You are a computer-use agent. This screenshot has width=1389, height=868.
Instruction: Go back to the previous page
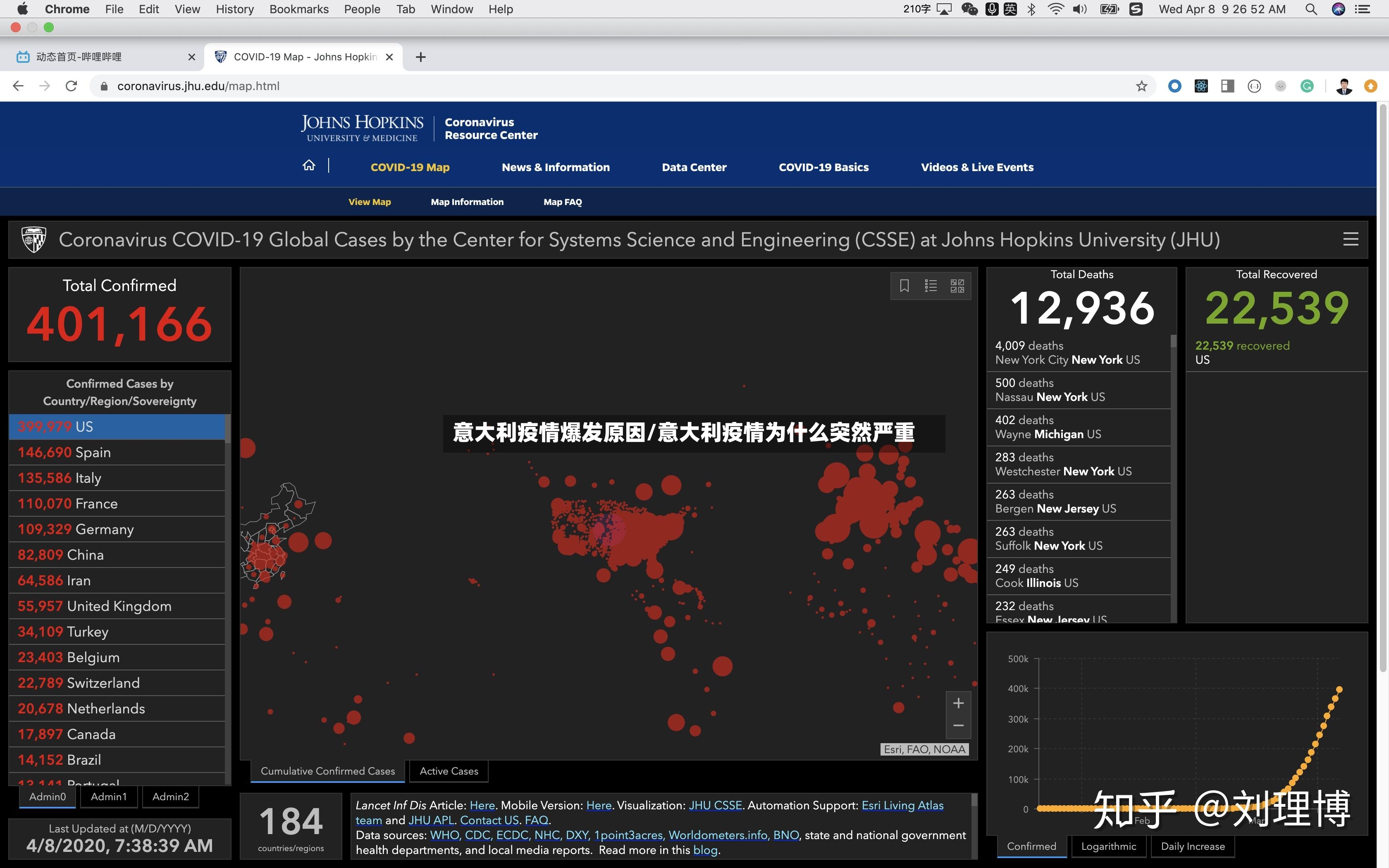[x=18, y=86]
